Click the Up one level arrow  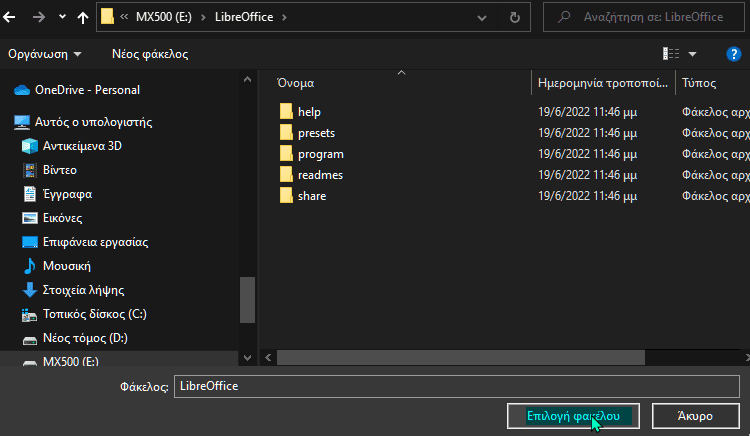82,17
